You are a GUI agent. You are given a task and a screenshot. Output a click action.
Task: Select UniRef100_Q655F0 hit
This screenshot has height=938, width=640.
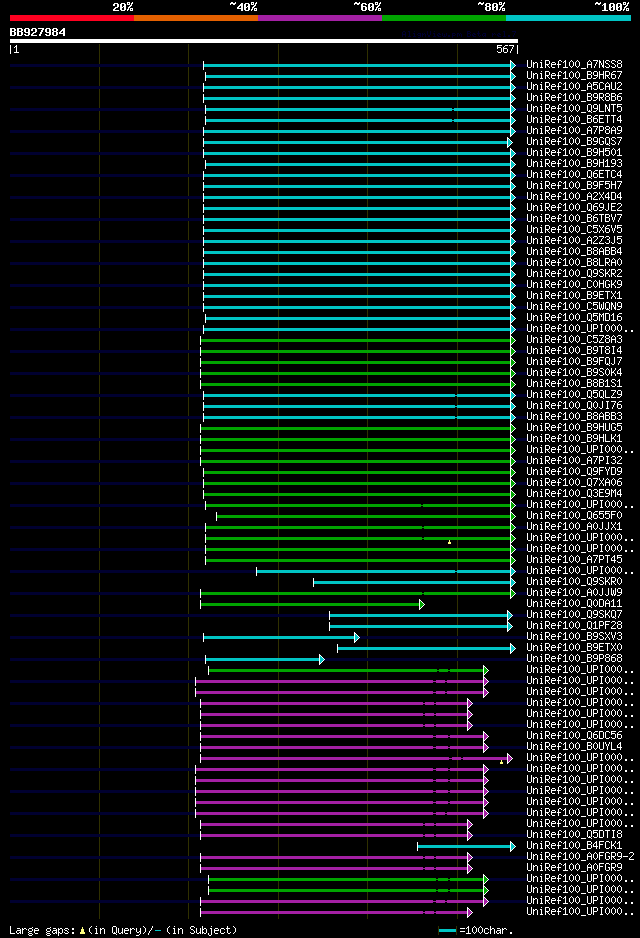[574, 516]
